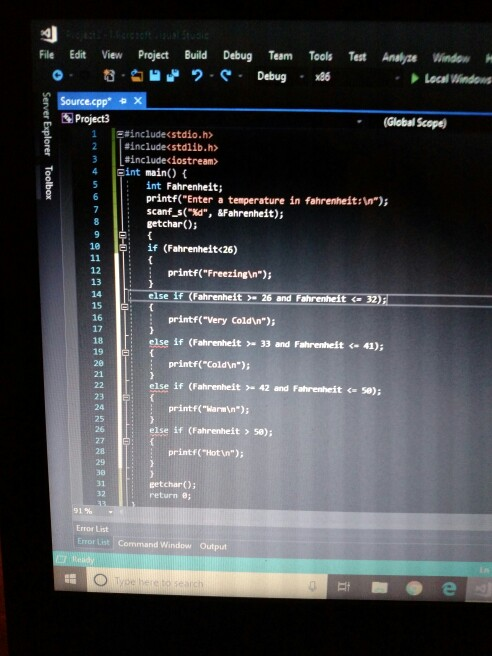Open the Team menu

click(280, 56)
